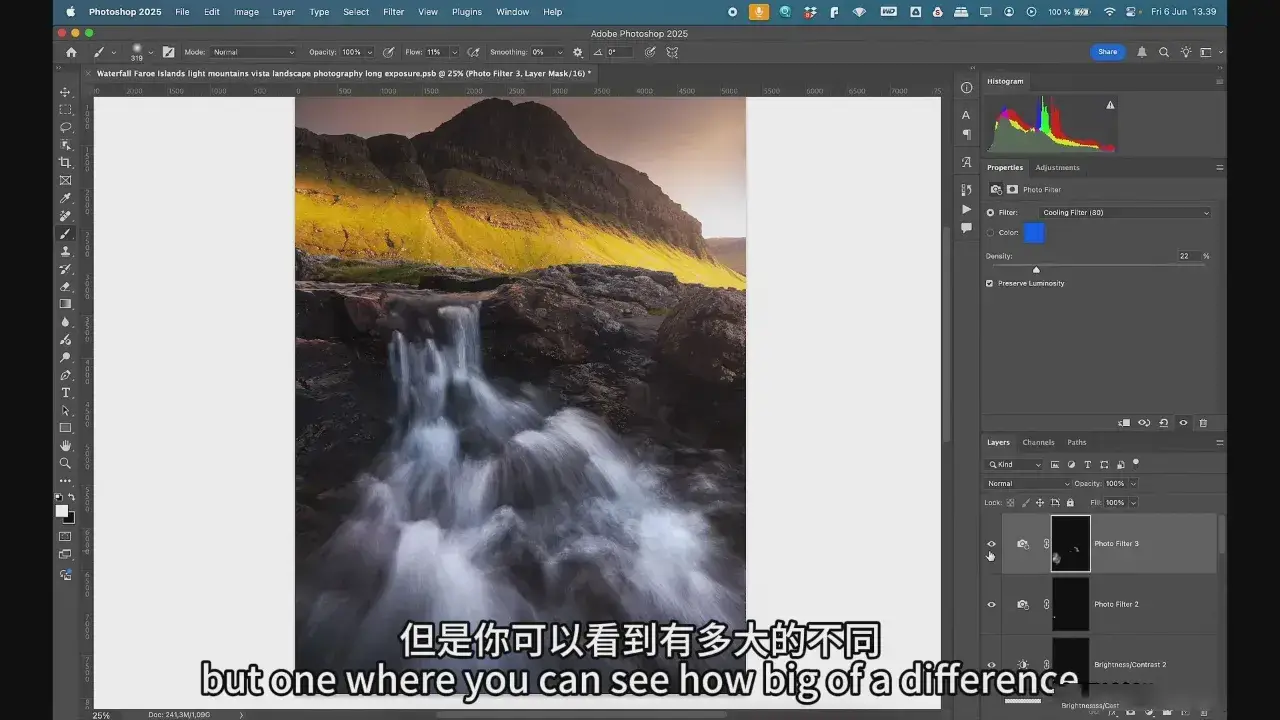Select the Eyedropper tool
This screenshot has height=720, width=1280.
pos(66,198)
